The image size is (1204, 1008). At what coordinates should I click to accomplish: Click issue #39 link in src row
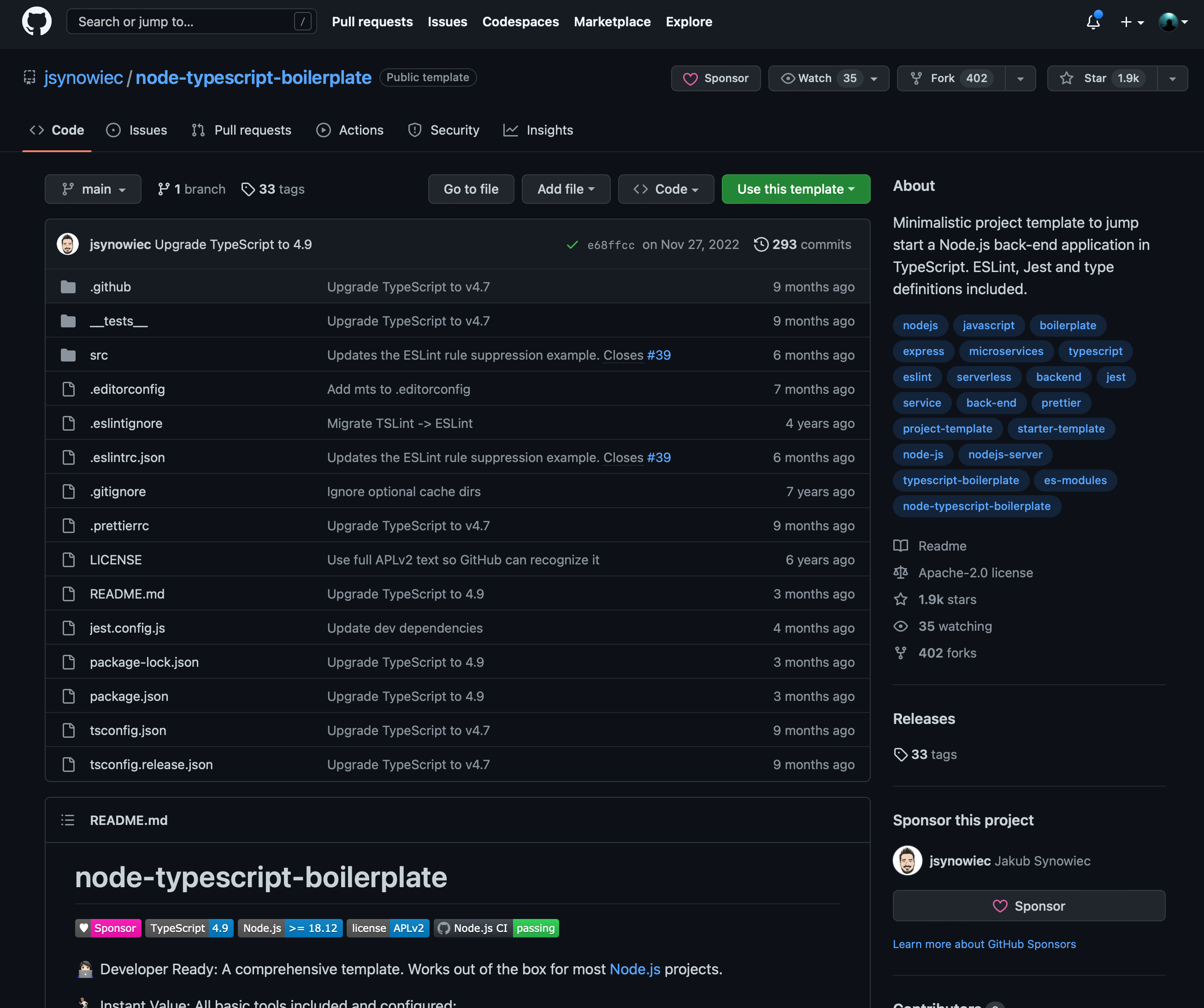pos(659,355)
